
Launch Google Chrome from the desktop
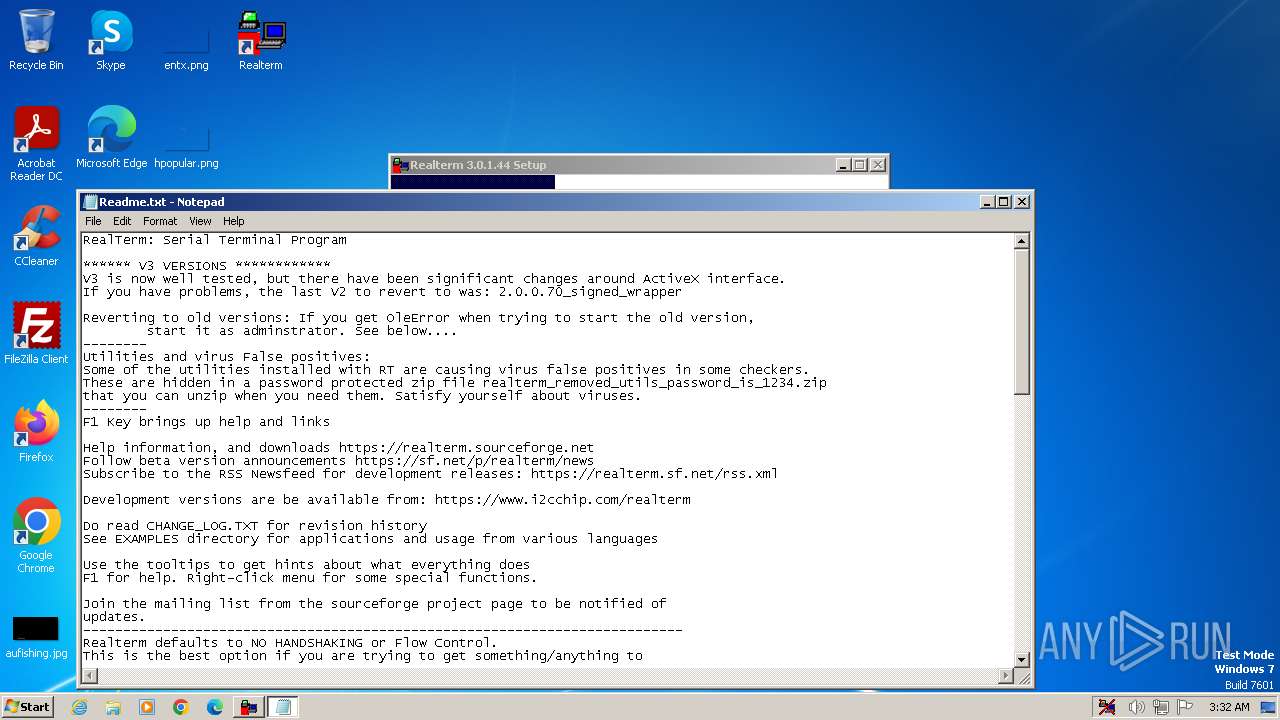36,536
